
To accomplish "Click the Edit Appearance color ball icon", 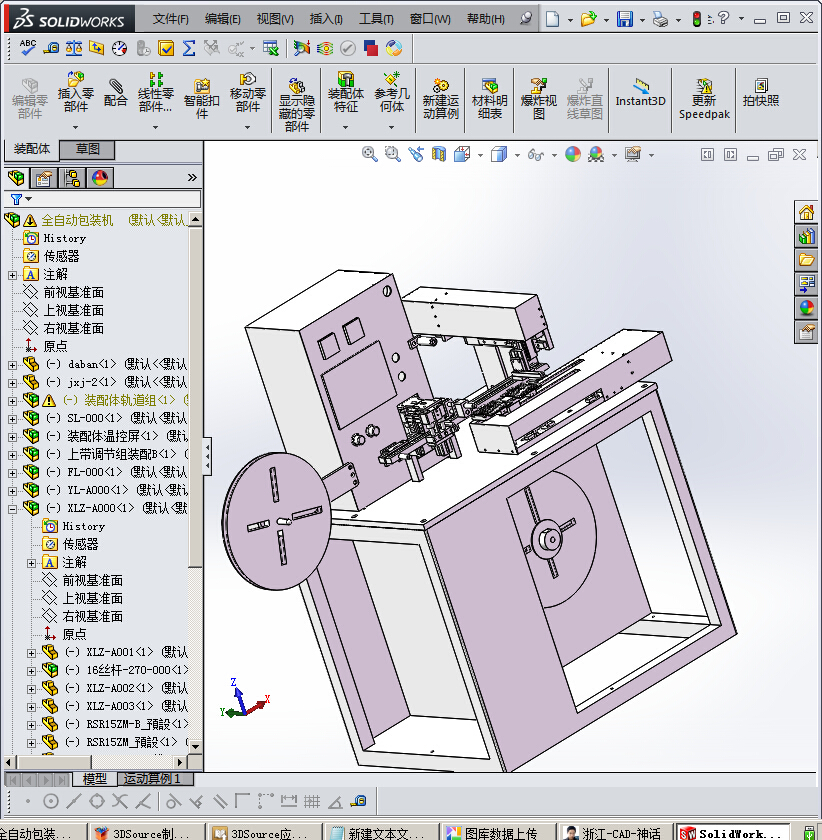I will click(573, 154).
